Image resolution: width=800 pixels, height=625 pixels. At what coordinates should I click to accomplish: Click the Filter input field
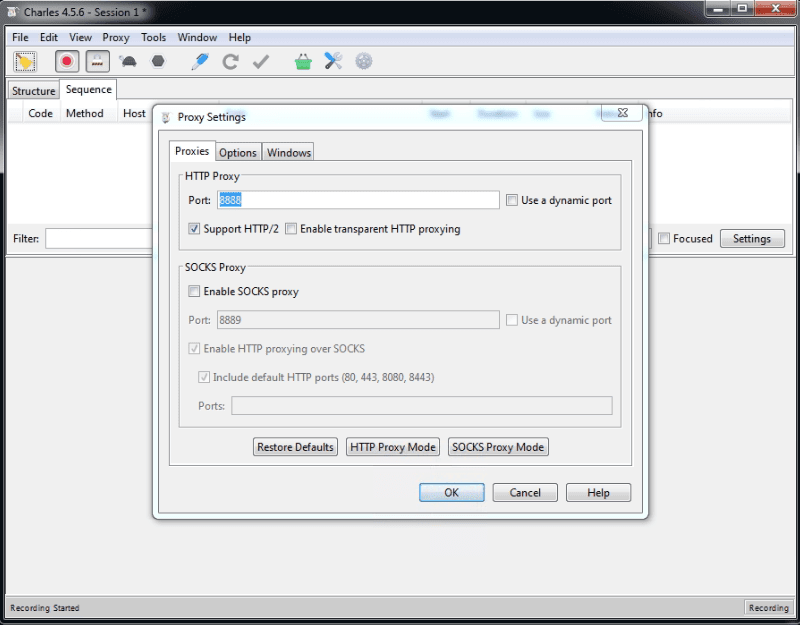(99, 238)
